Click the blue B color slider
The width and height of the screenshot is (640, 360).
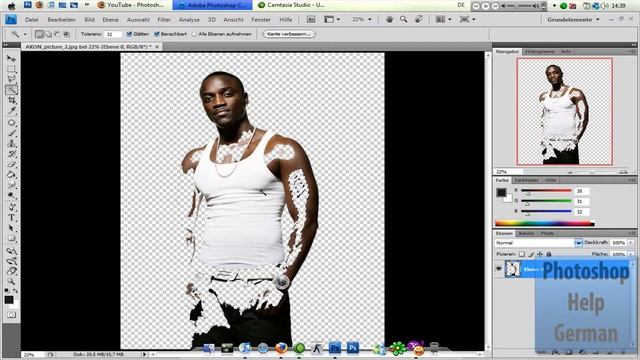[546, 211]
